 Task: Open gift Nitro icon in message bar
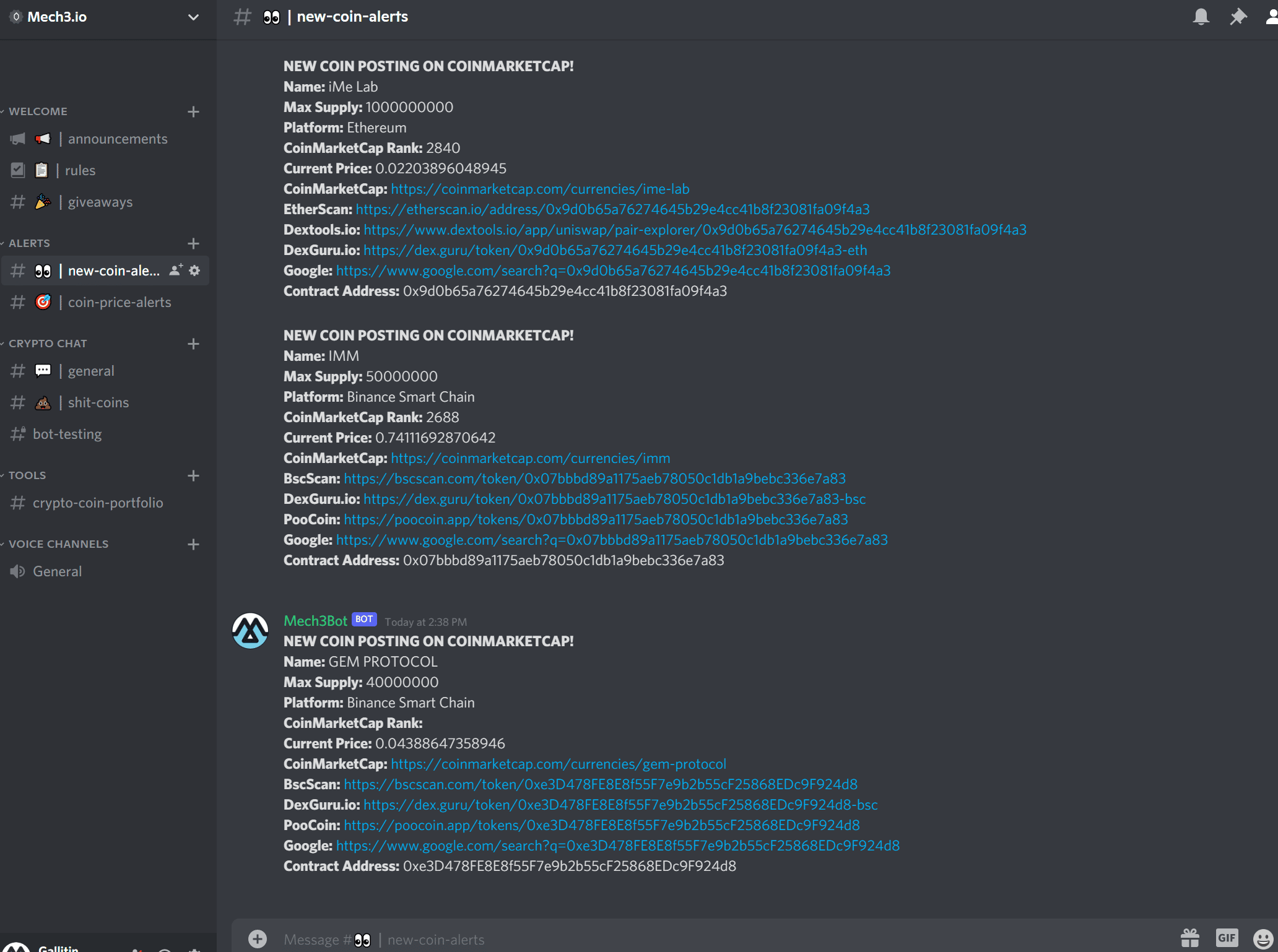tap(1189, 938)
